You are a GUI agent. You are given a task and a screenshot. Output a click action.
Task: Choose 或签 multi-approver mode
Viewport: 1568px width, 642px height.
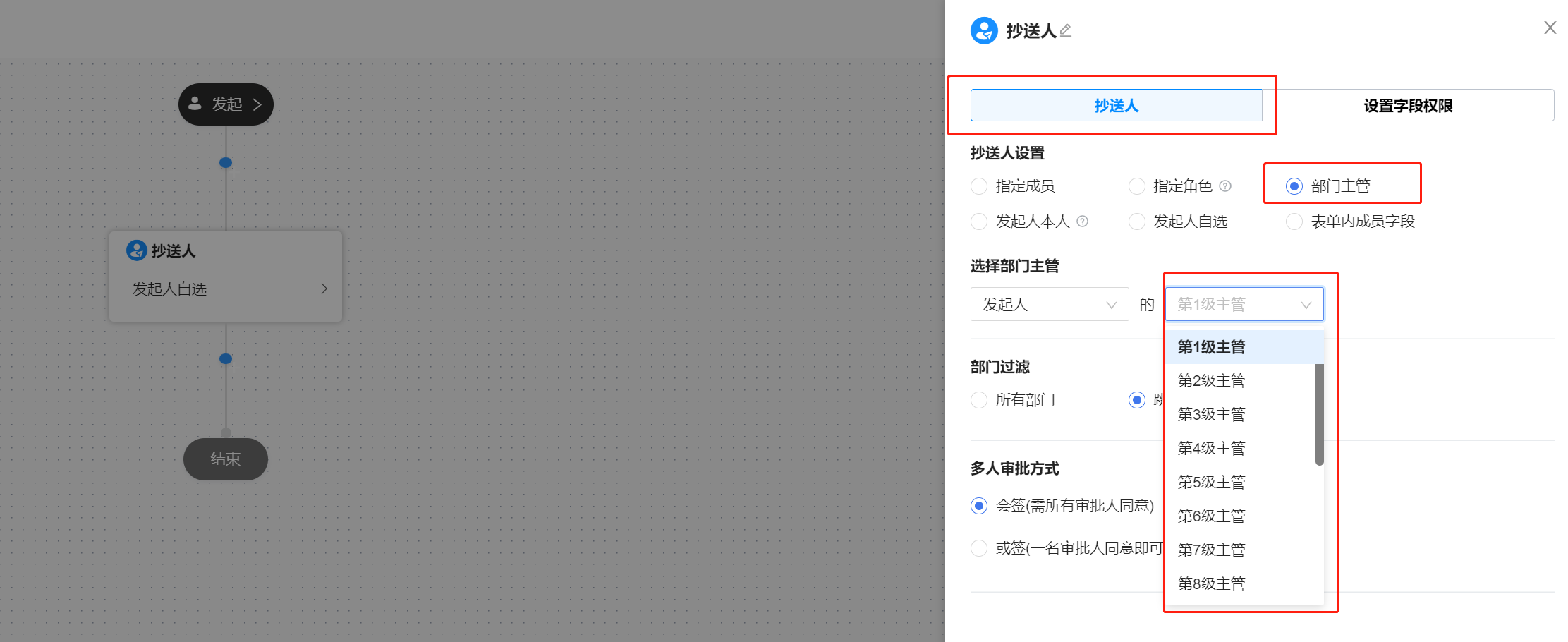click(x=979, y=548)
